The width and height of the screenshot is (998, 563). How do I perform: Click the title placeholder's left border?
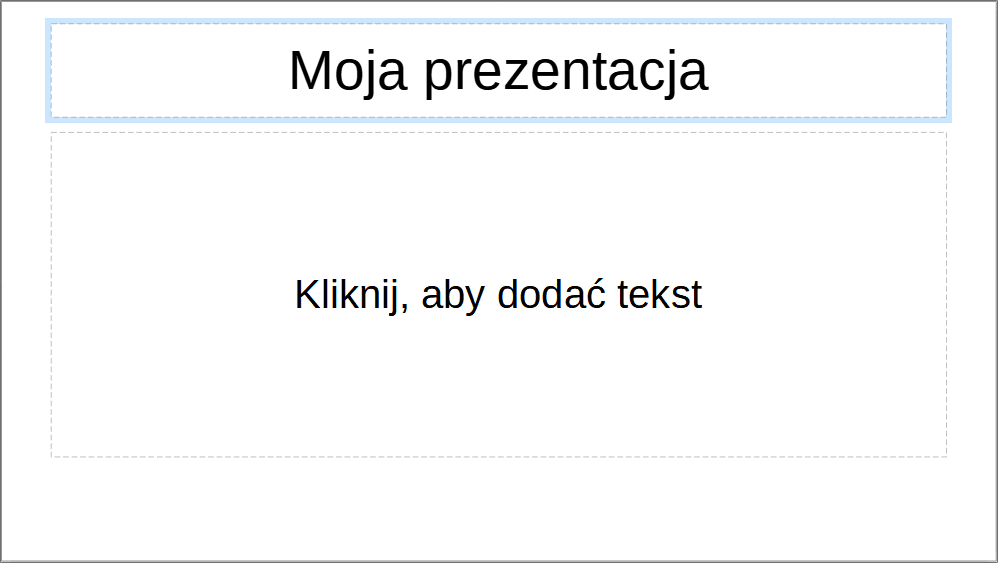[x=49, y=71]
